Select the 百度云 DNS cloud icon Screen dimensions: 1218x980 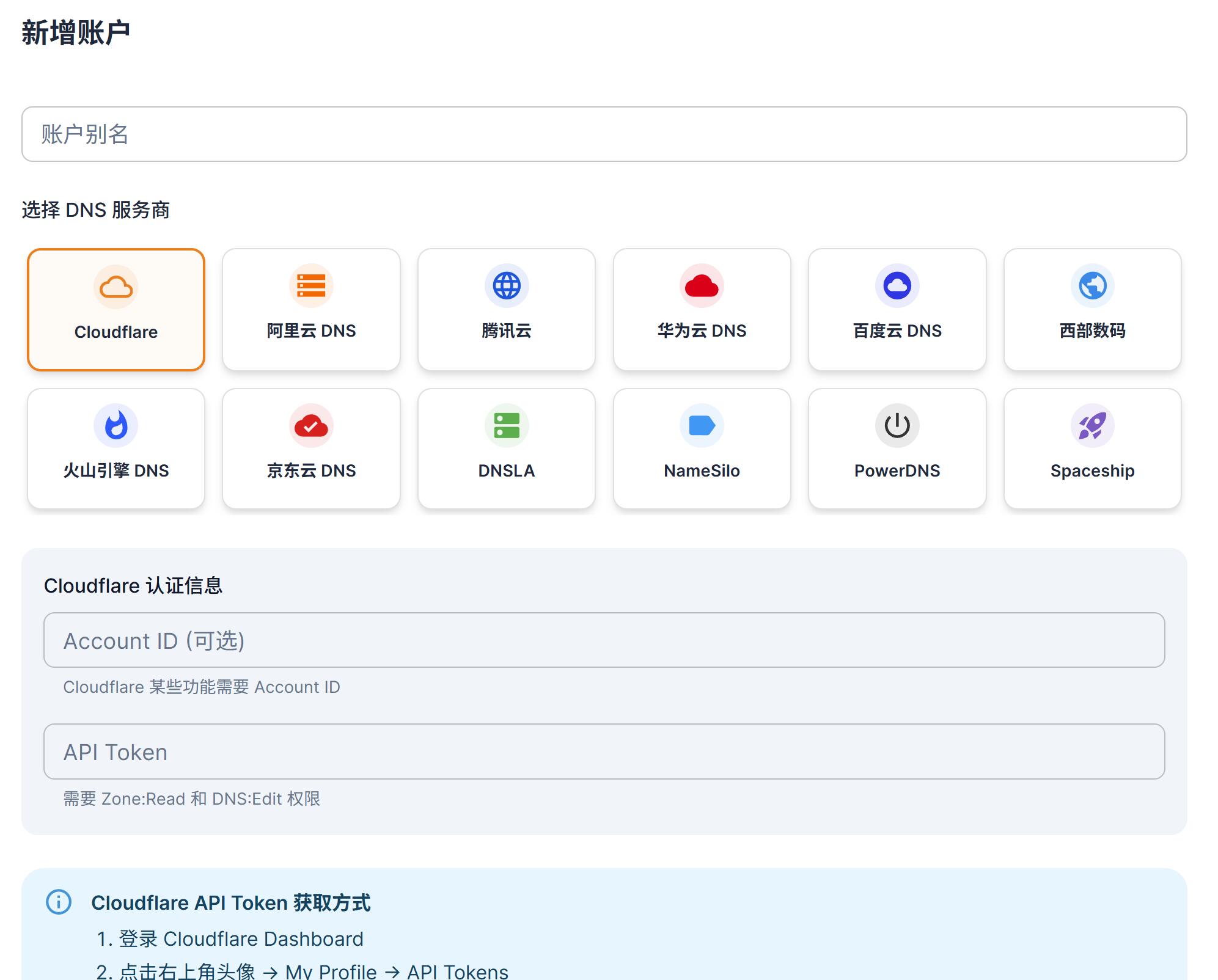(x=897, y=285)
